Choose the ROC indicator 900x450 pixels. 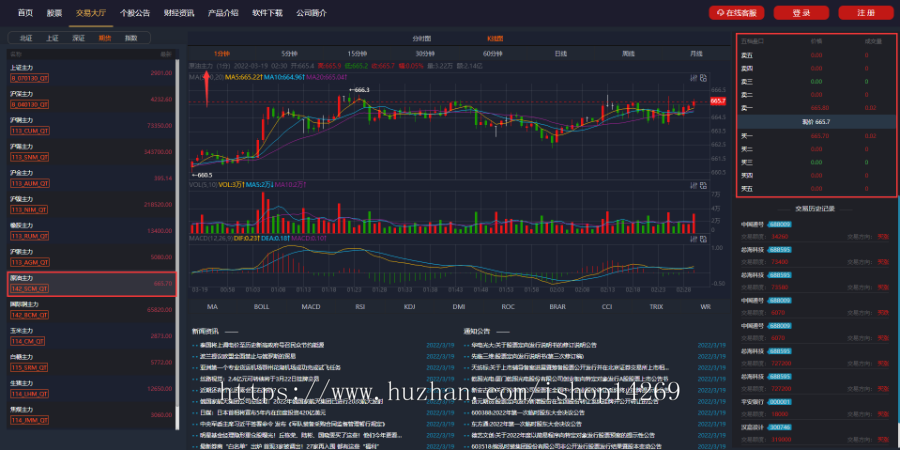tap(508, 307)
